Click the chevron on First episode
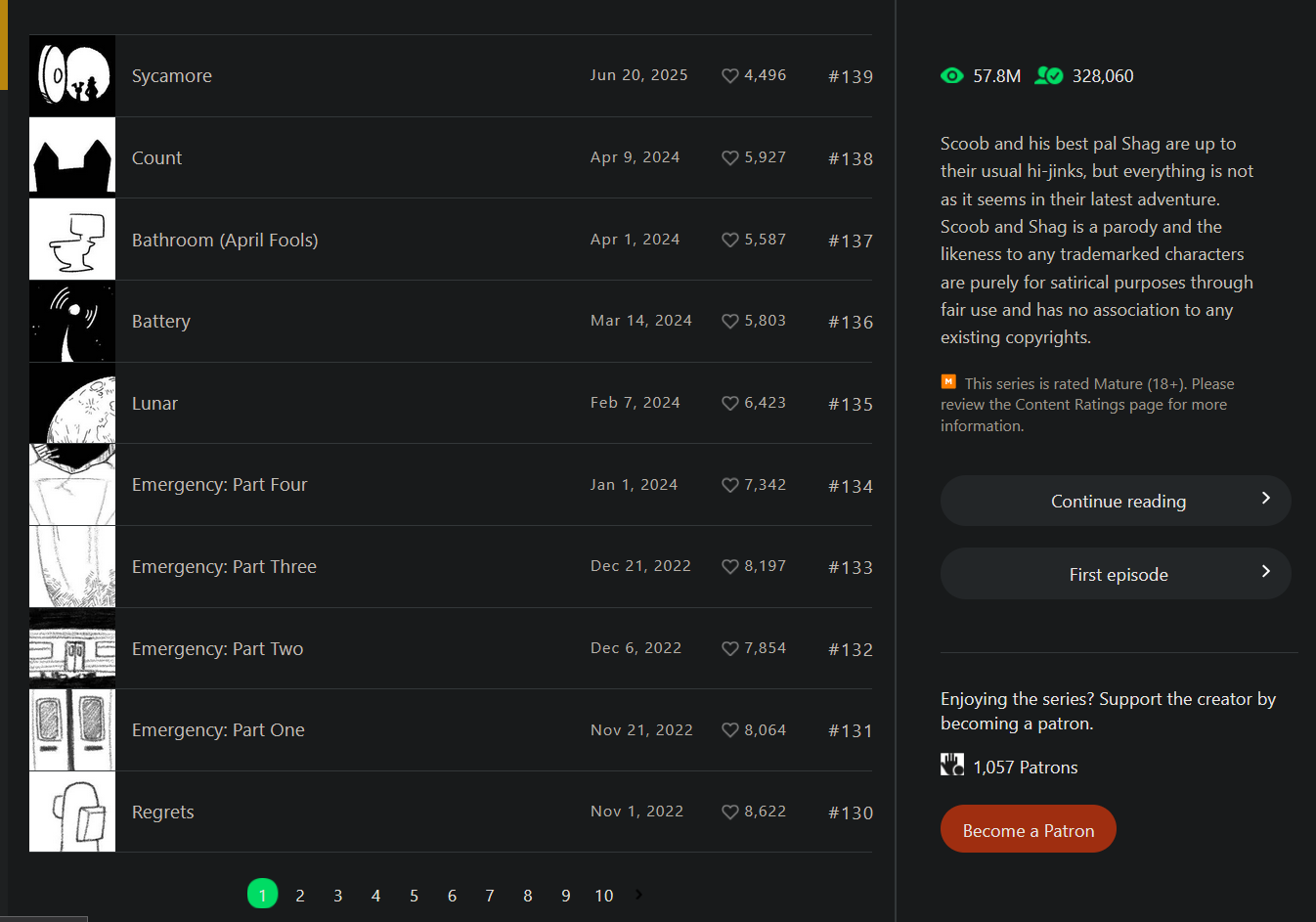The image size is (1316, 922). [x=1265, y=571]
